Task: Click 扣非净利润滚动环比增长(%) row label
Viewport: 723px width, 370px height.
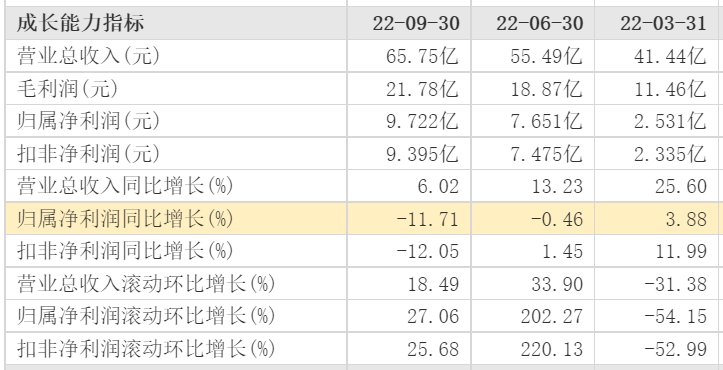Action: coord(146,349)
